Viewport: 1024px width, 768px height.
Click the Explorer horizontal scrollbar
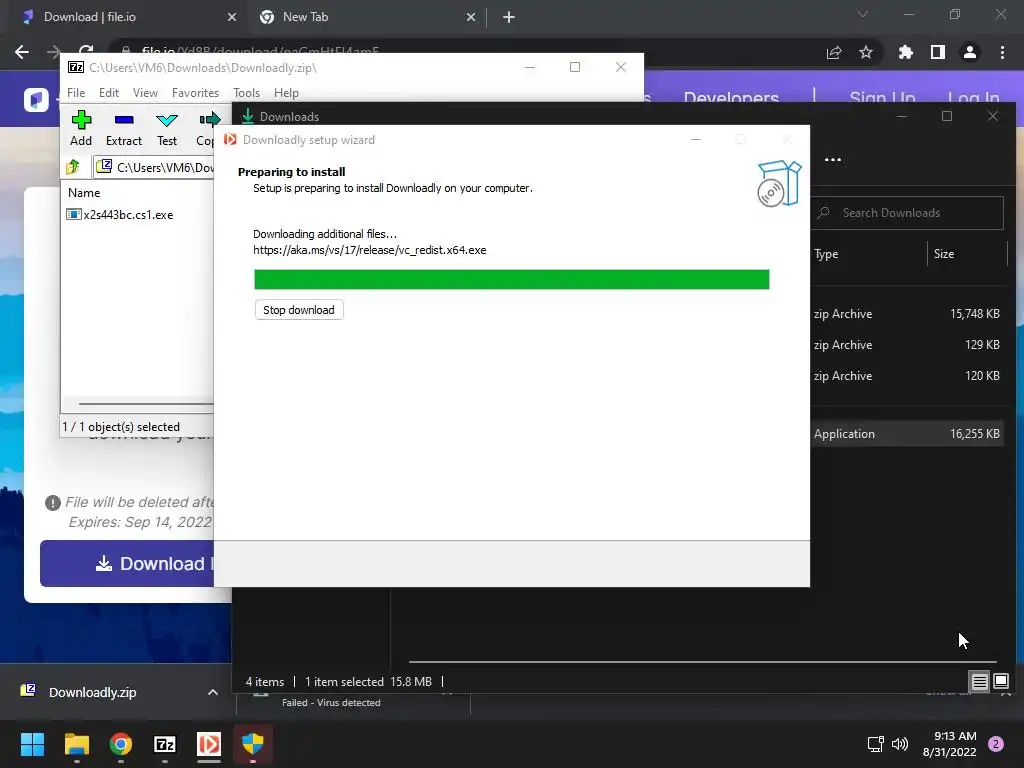703,662
